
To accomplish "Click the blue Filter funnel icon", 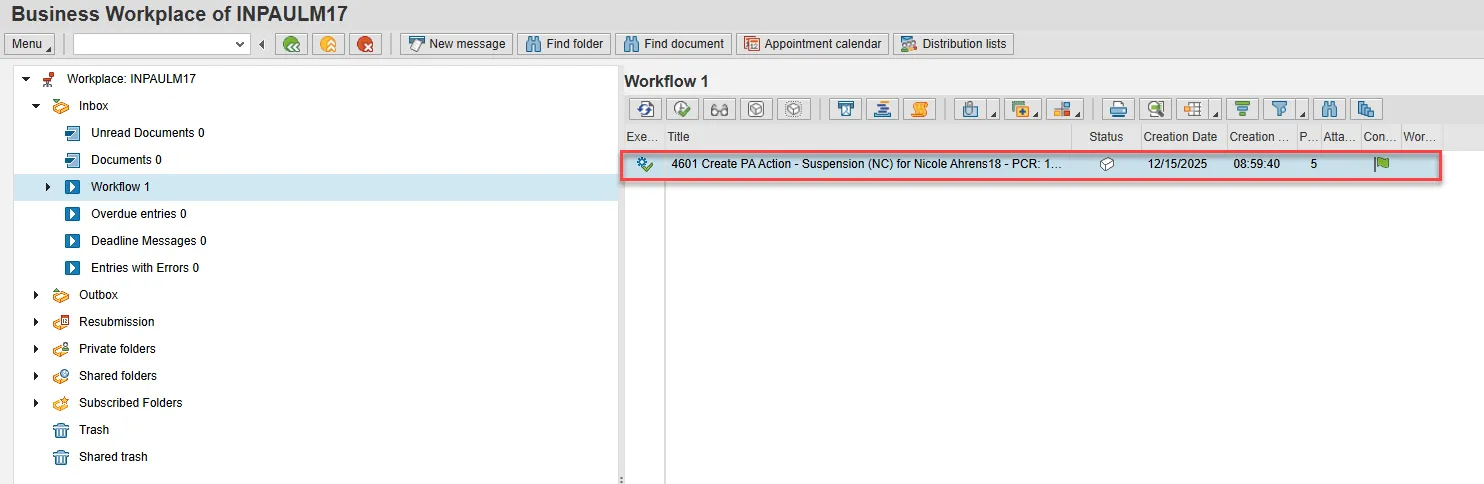I will pos(1278,109).
